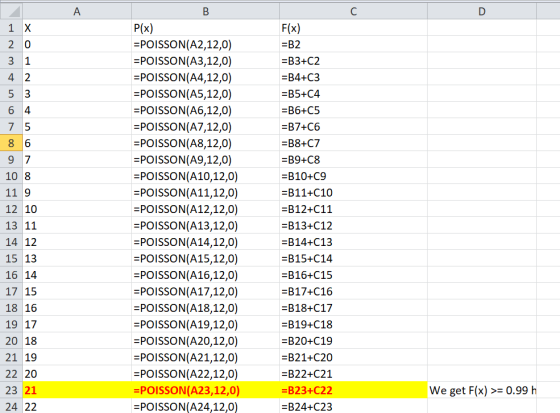
Task: Click cell with formula =B14+C13
Action: point(353,242)
